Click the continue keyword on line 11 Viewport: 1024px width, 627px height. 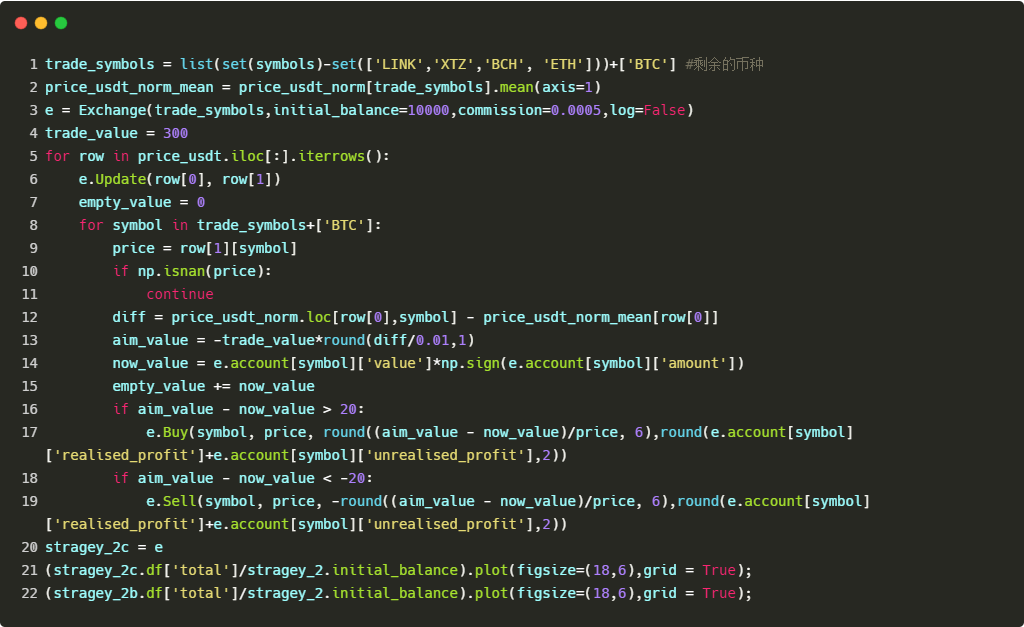pyautogui.click(x=180, y=294)
